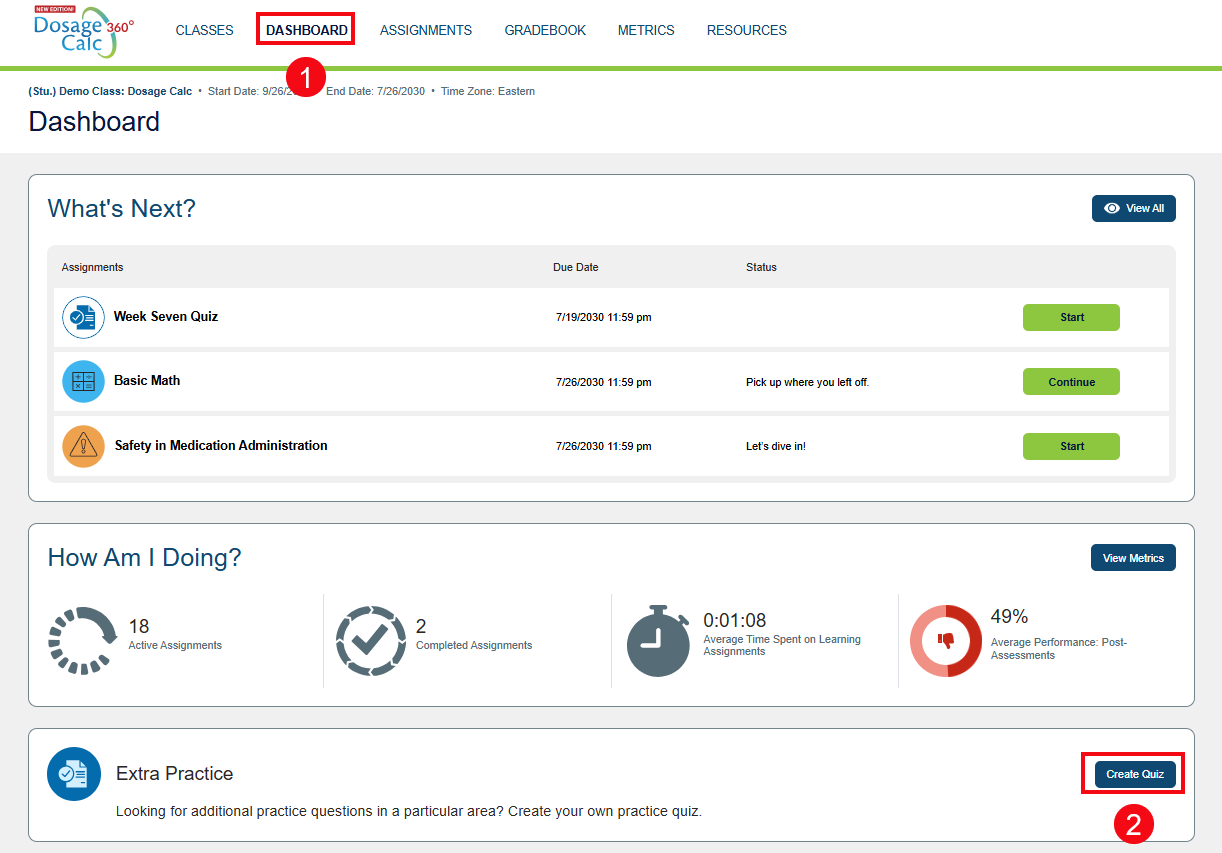This screenshot has width=1222, height=853.
Task: Click the Week Seven Quiz assignment icon
Action: 83,316
